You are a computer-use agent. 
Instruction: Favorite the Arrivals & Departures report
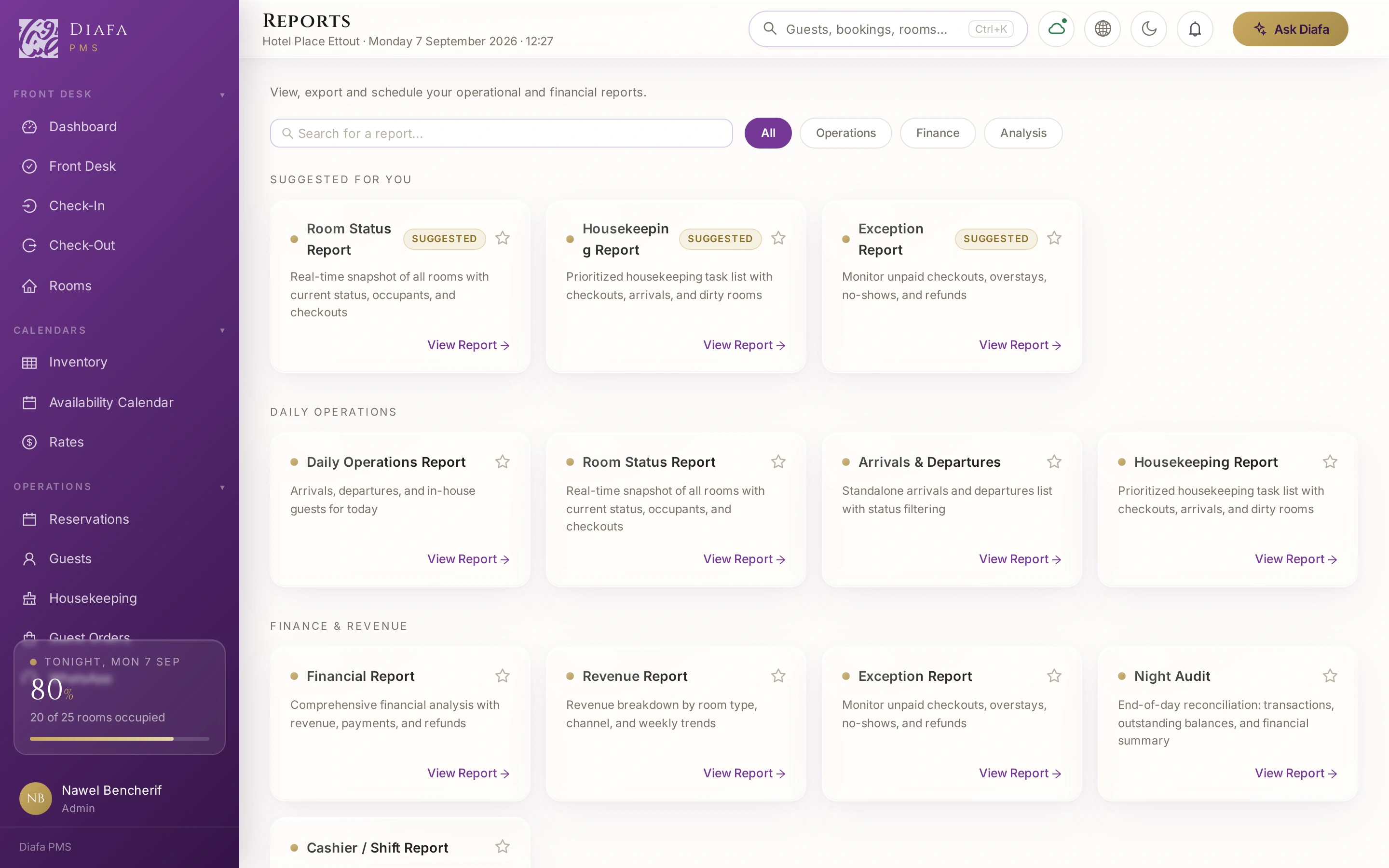point(1054,462)
